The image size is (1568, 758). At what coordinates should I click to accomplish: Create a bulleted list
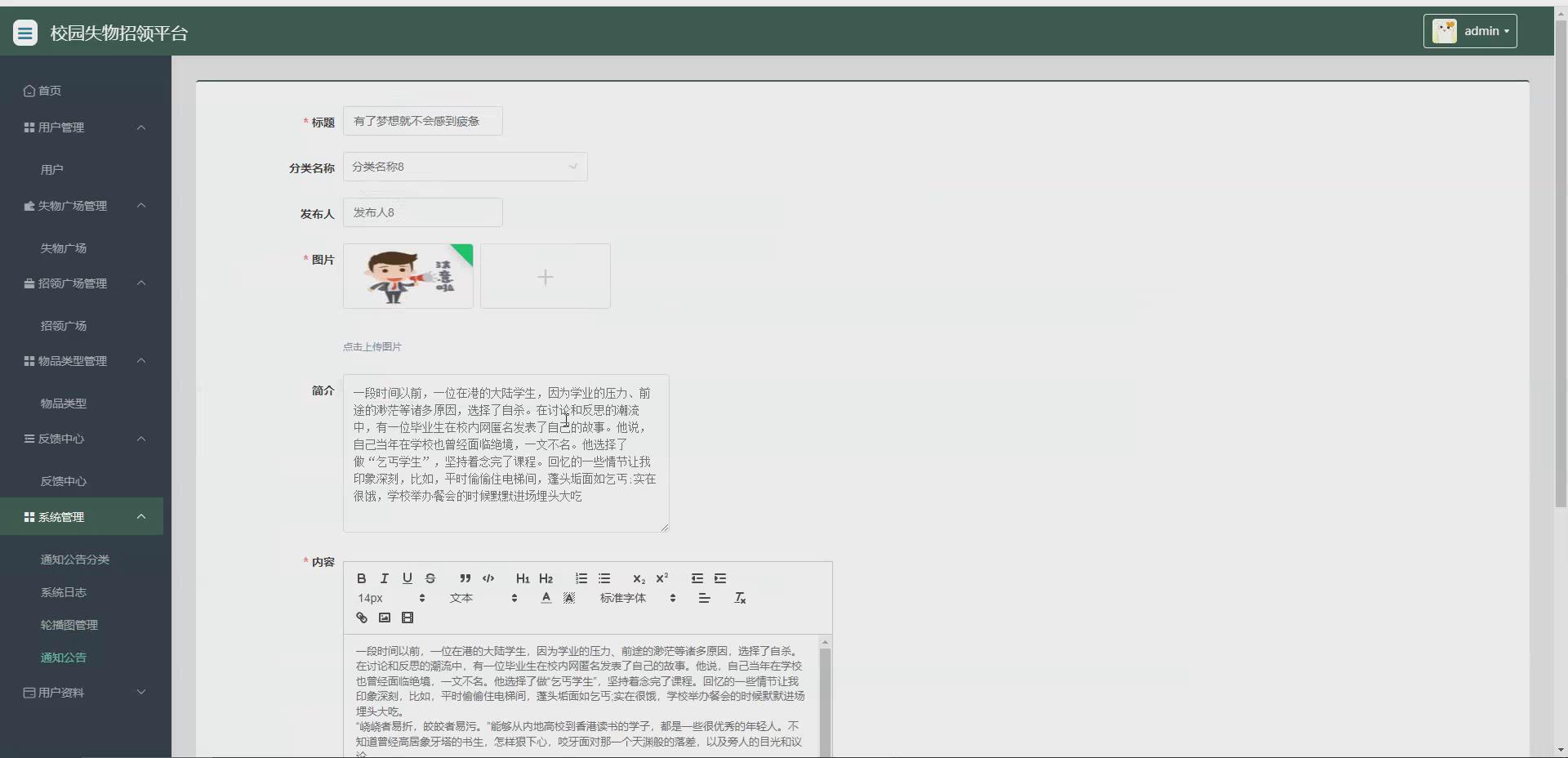(604, 578)
